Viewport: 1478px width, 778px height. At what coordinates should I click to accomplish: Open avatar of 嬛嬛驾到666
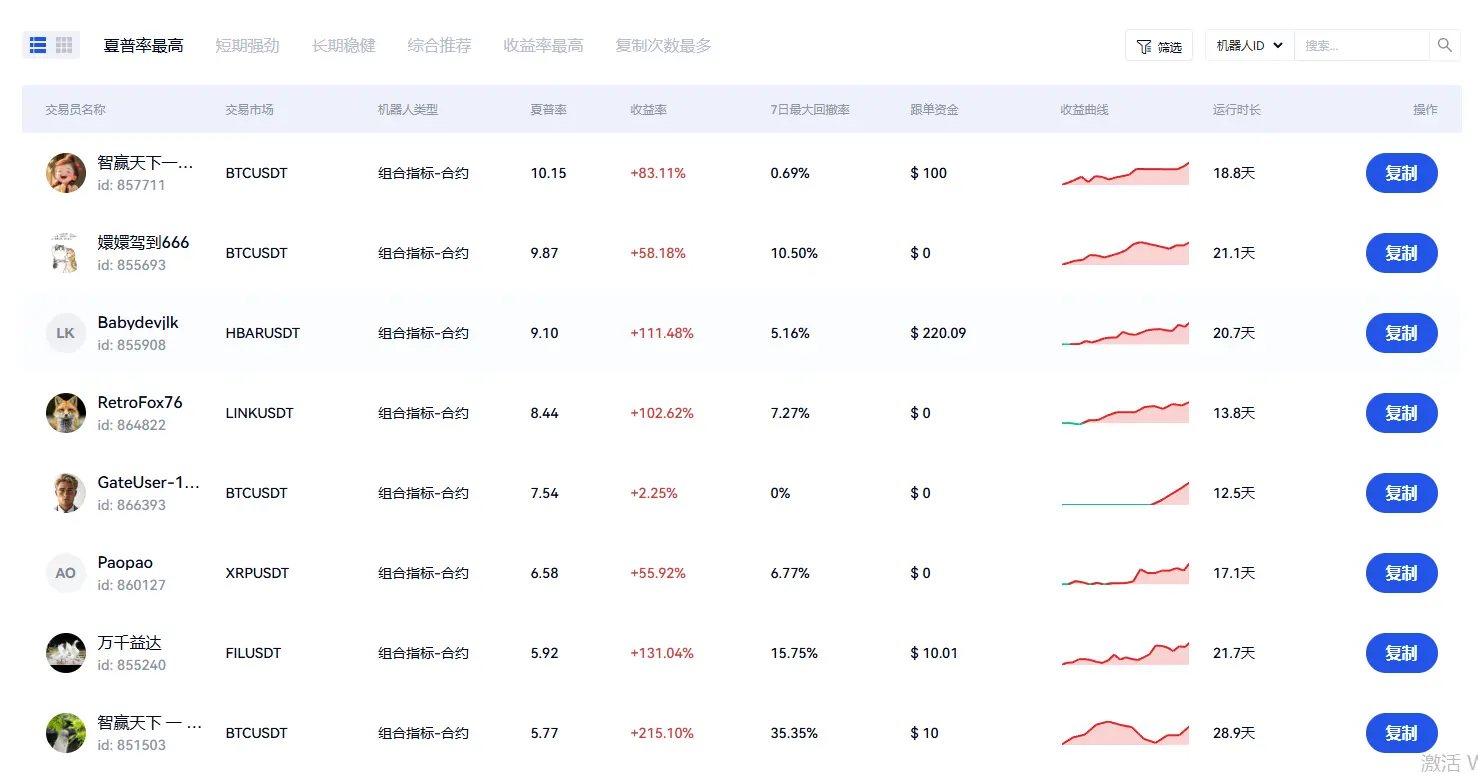(66, 253)
